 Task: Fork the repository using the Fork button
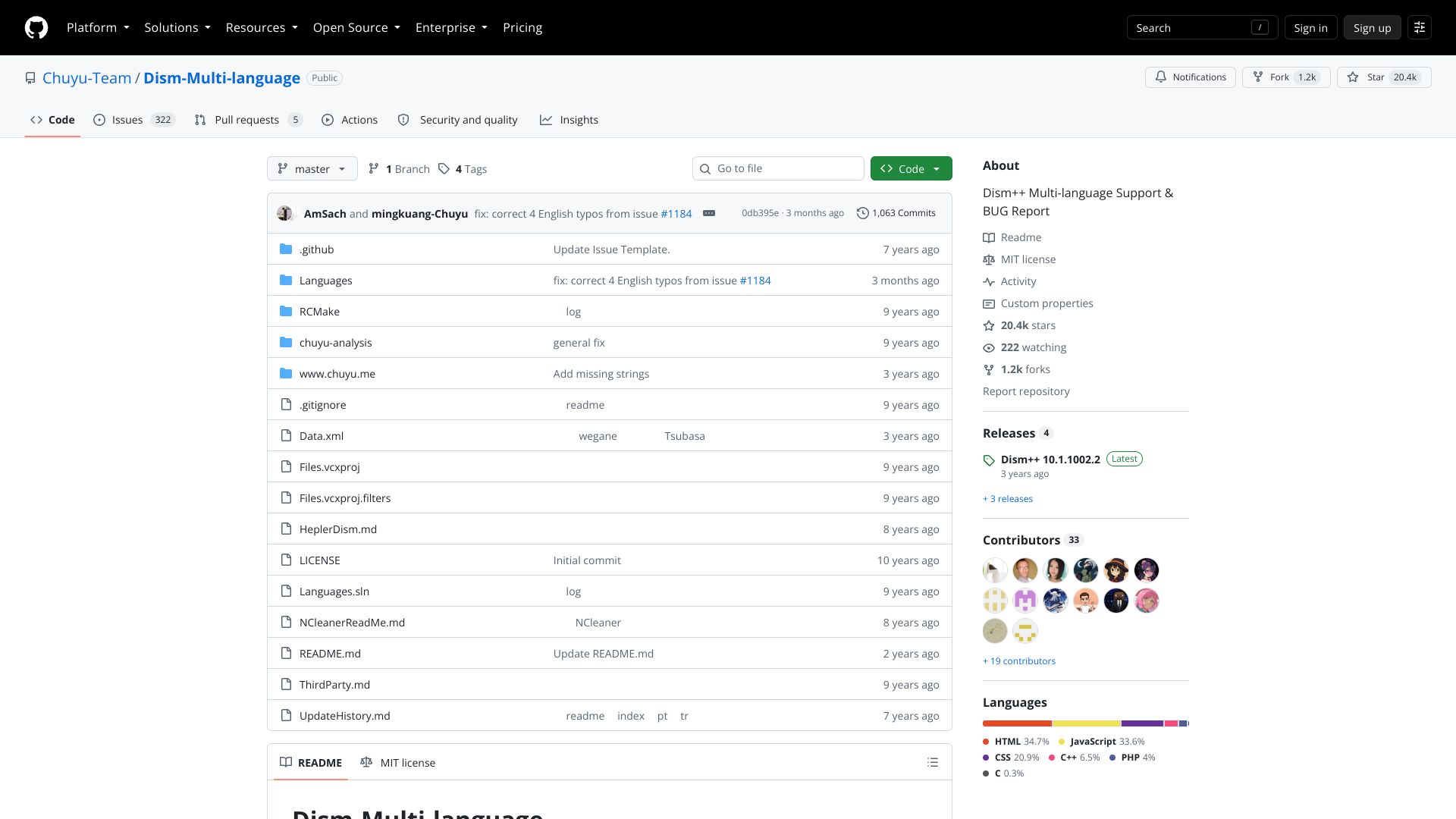(1286, 77)
